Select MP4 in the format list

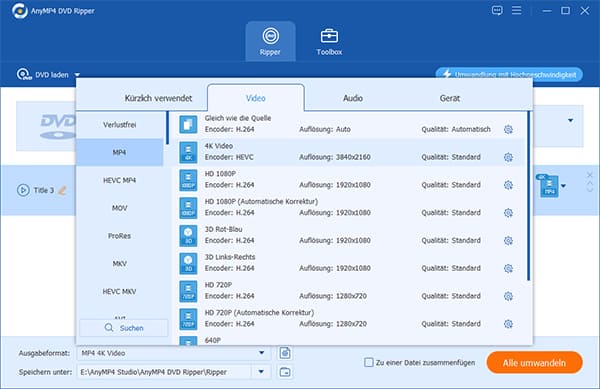click(x=119, y=152)
